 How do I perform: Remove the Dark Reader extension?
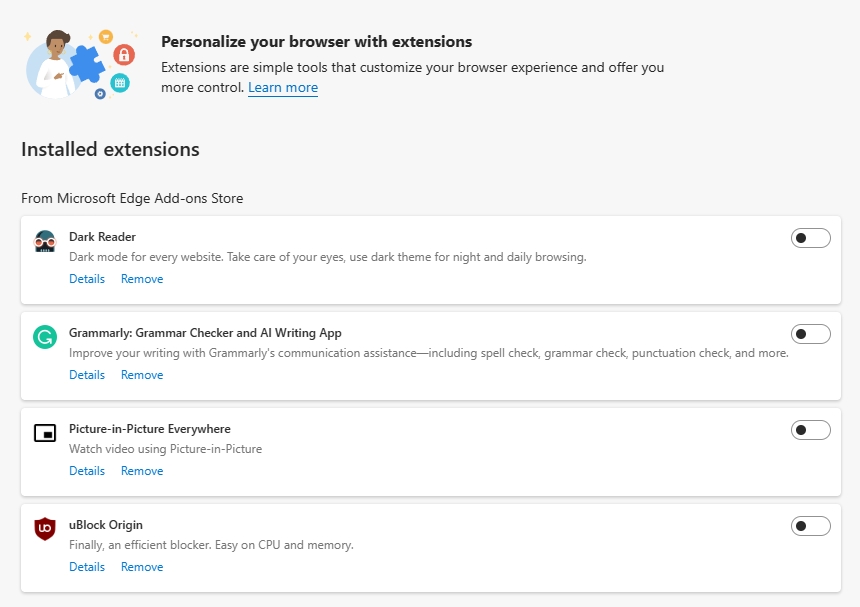click(x=142, y=279)
